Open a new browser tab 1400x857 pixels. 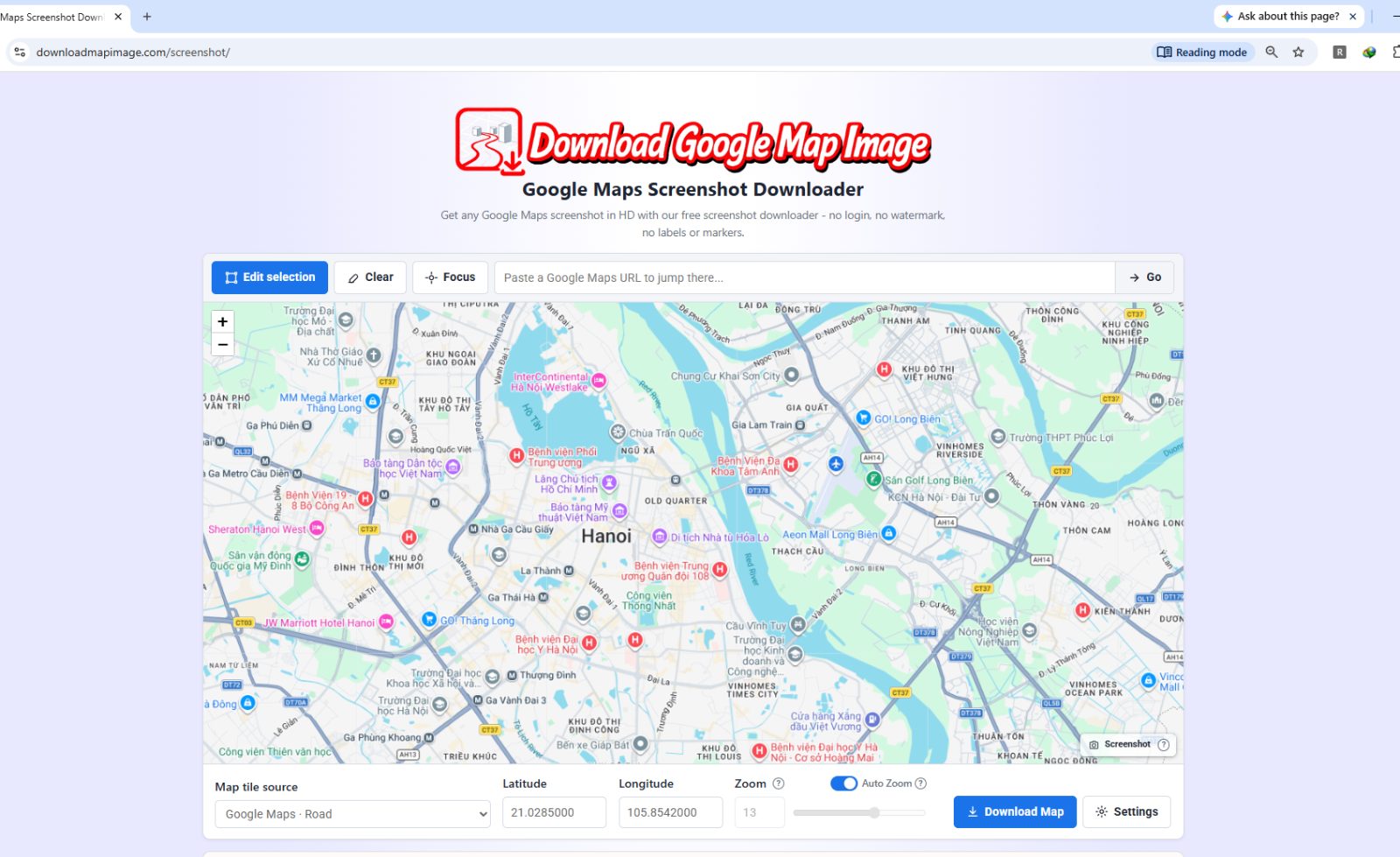[x=147, y=17]
